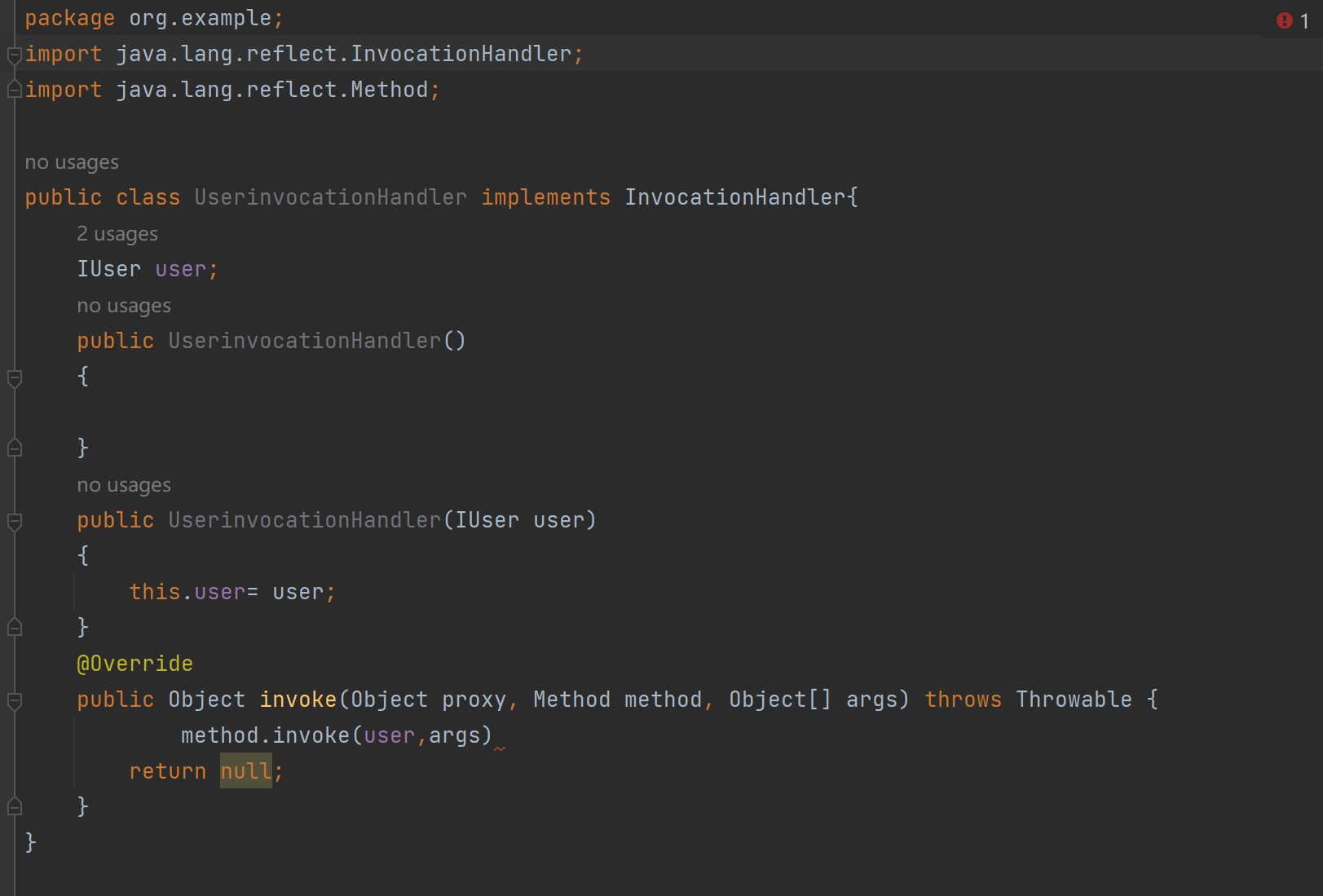Place the caret on the @Override annotation
This screenshot has height=896, width=1323.
(x=135, y=664)
